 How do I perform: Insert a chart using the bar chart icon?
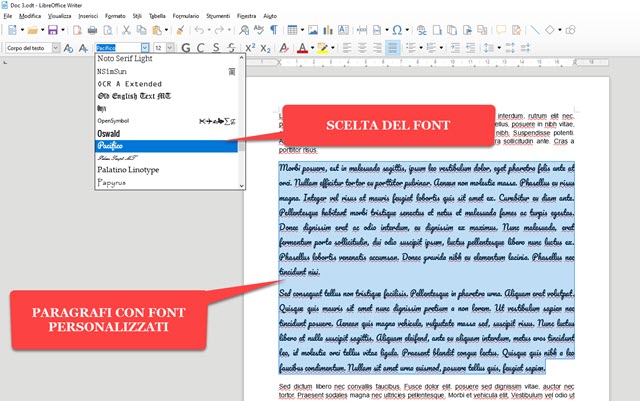328,30
